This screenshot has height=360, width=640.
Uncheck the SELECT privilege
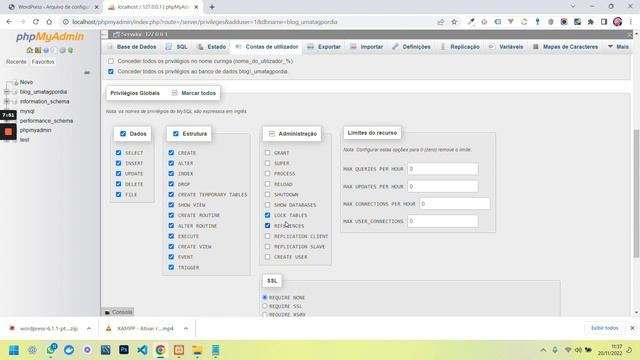pyautogui.click(x=118, y=153)
